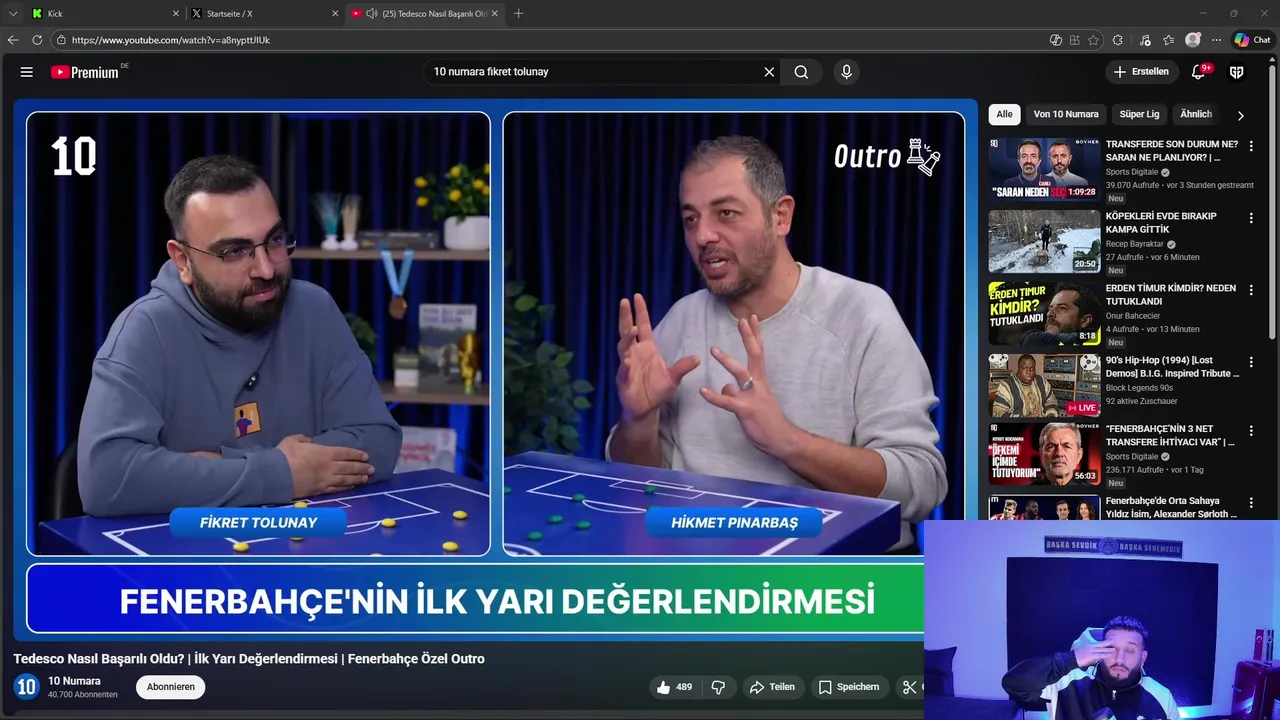The width and height of the screenshot is (1280, 720).
Task: Go to YouTube Premium home logo
Action: [x=86, y=72]
